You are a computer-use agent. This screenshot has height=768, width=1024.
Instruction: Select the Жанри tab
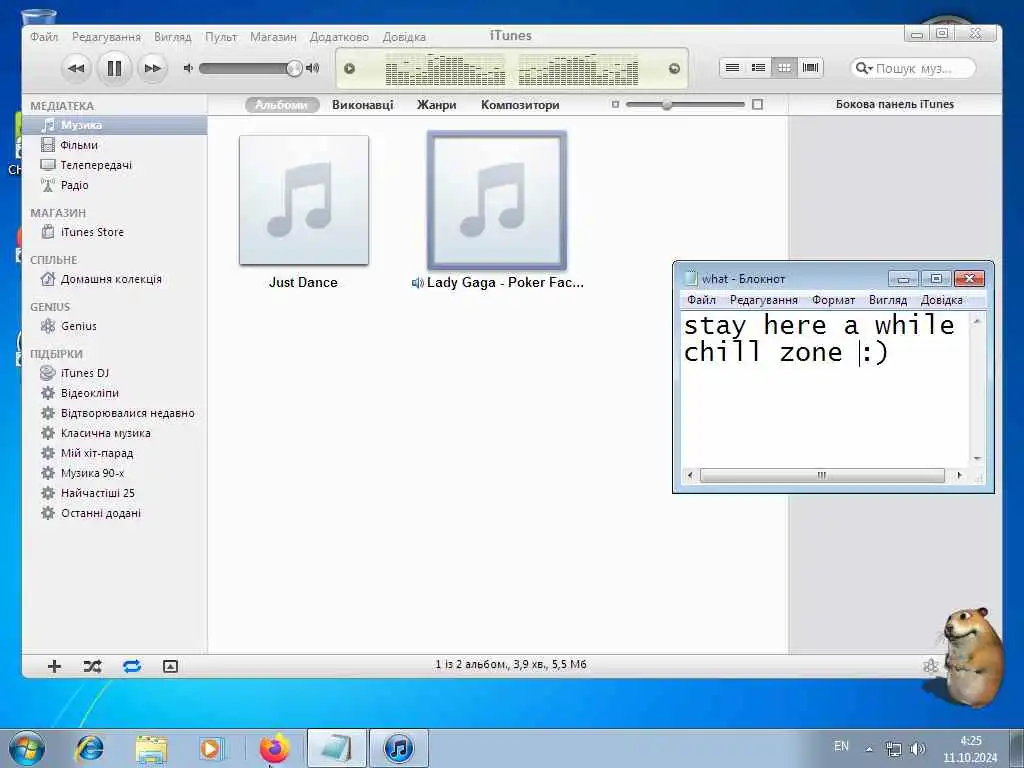[x=436, y=105]
